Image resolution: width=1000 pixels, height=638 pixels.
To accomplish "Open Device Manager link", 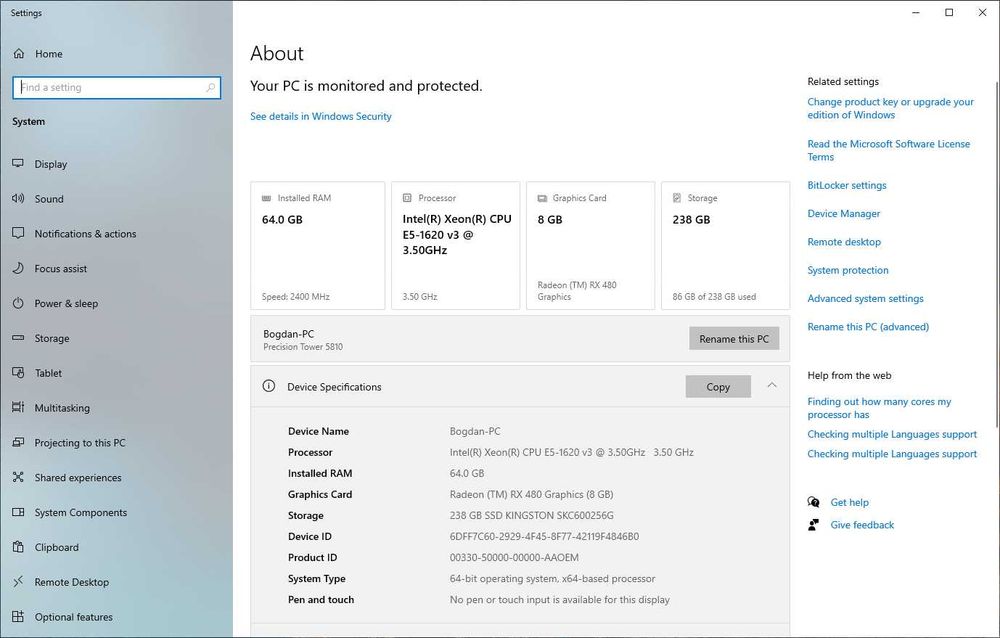I will [x=844, y=213].
